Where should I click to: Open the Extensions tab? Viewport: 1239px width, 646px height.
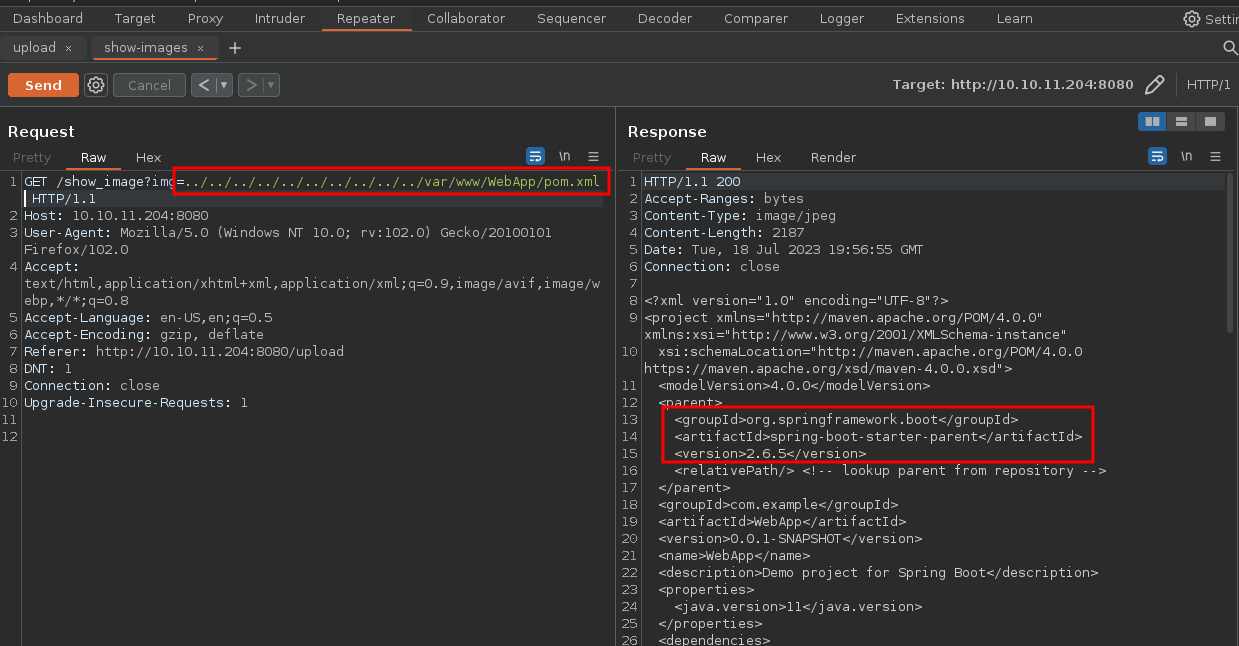coord(930,19)
